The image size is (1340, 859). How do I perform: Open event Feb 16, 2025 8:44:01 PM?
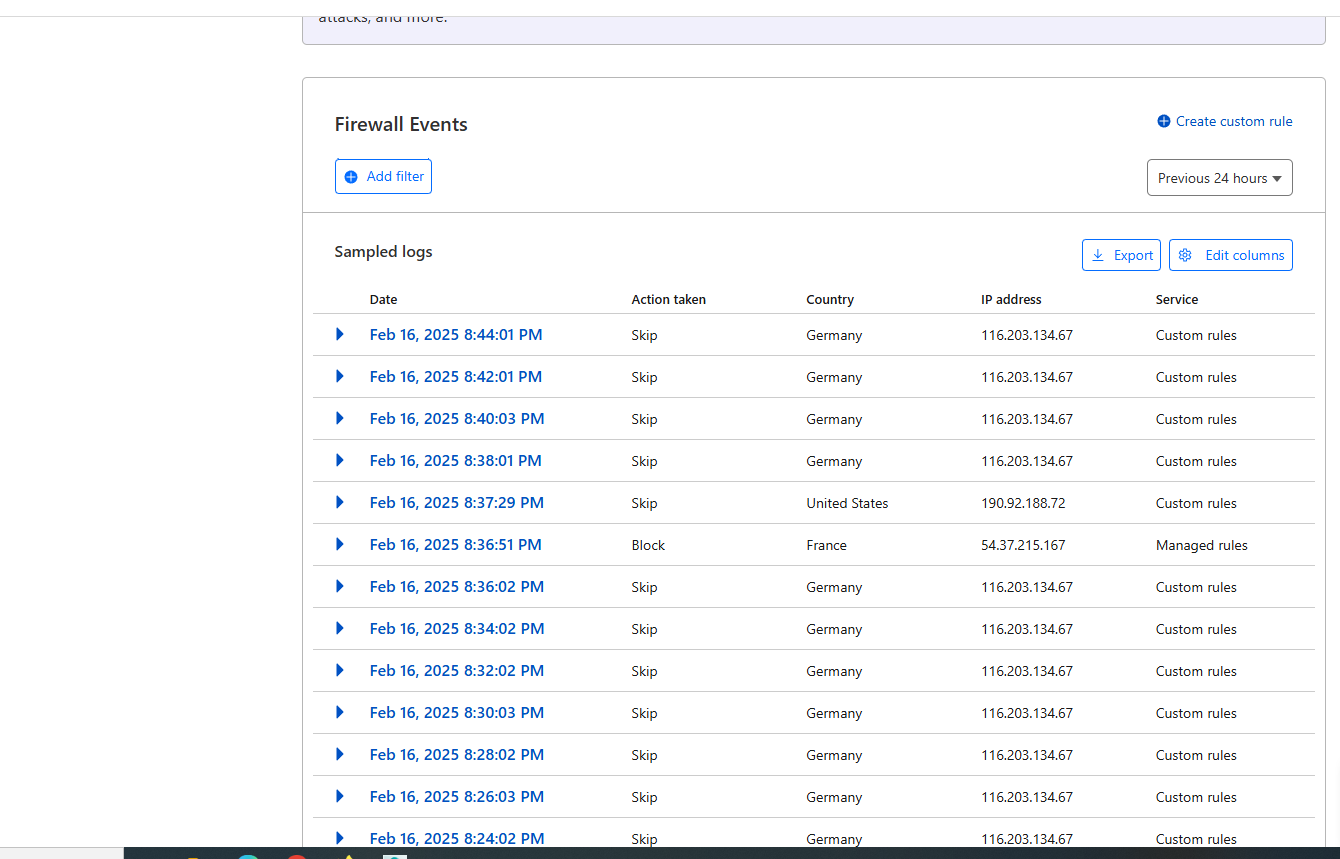(456, 335)
